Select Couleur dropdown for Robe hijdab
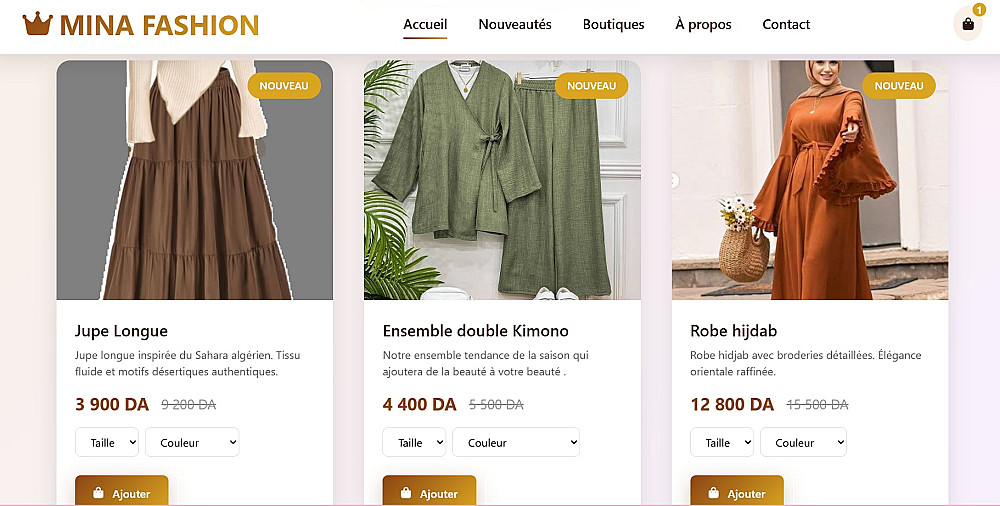Screen dimensions: 1000x506 (x=803, y=442)
